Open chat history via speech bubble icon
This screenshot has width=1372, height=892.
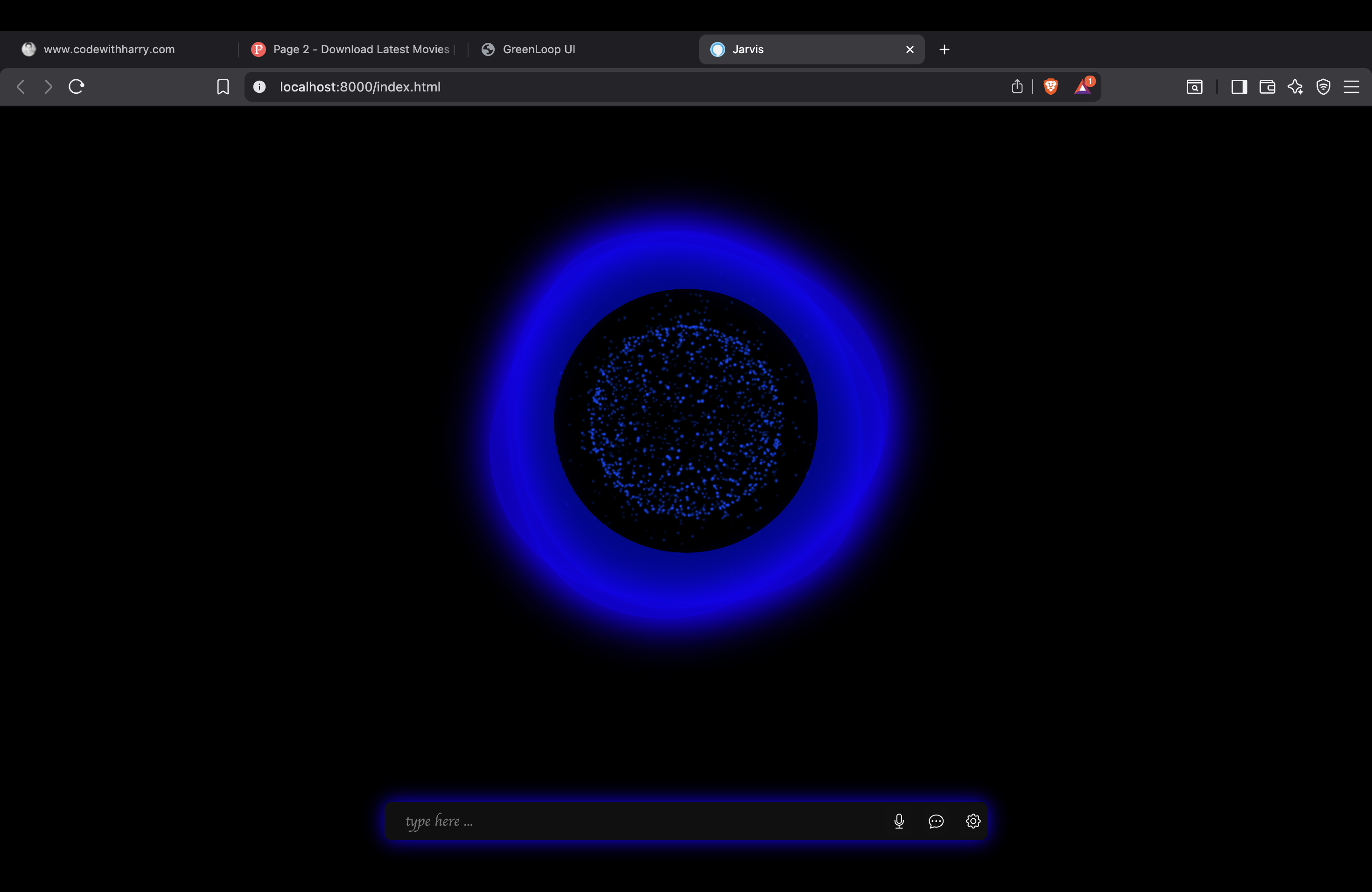pyautogui.click(x=936, y=821)
